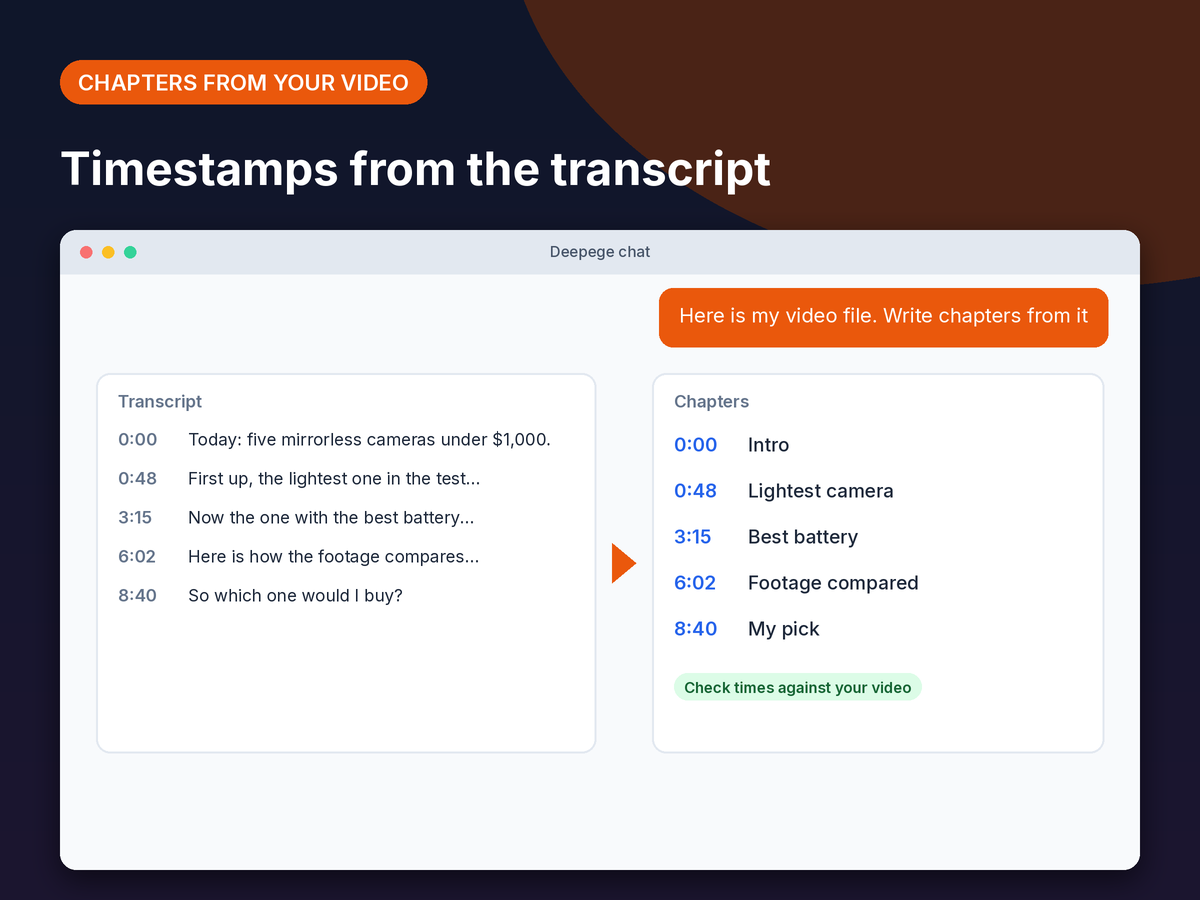The image size is (1200, 900).
Task: Click the 6:02 transcript timestamp
Action: tap(137, 556)
